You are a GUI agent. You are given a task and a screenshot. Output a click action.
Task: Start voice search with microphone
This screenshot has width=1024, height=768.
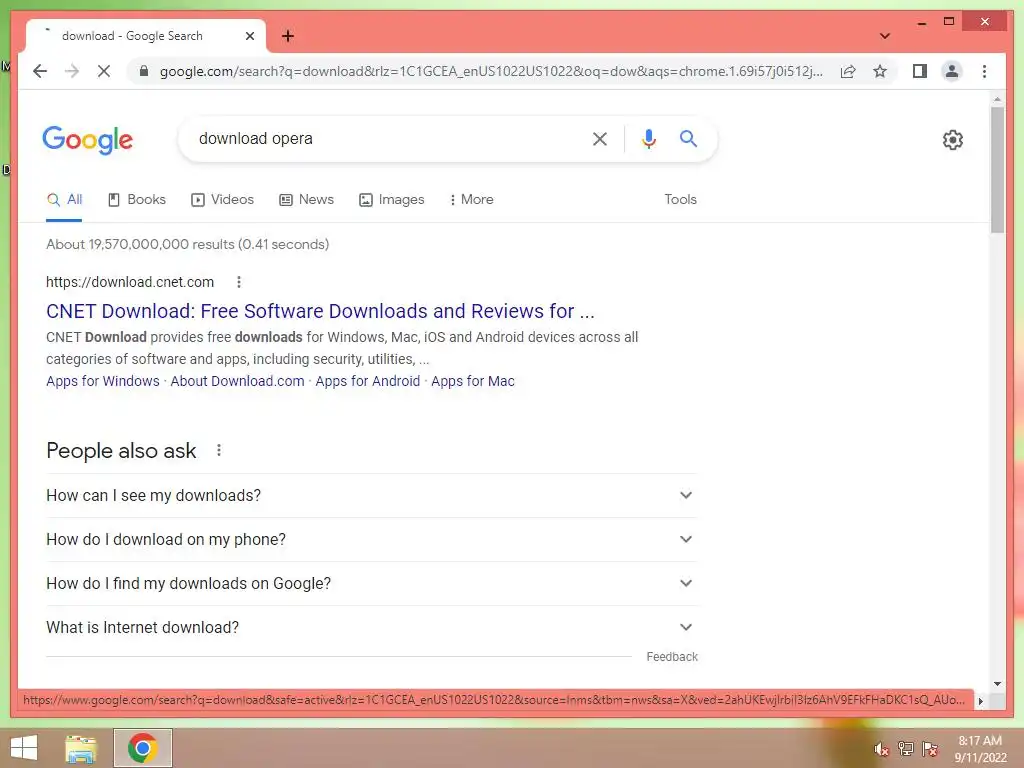tap(648, 138)
